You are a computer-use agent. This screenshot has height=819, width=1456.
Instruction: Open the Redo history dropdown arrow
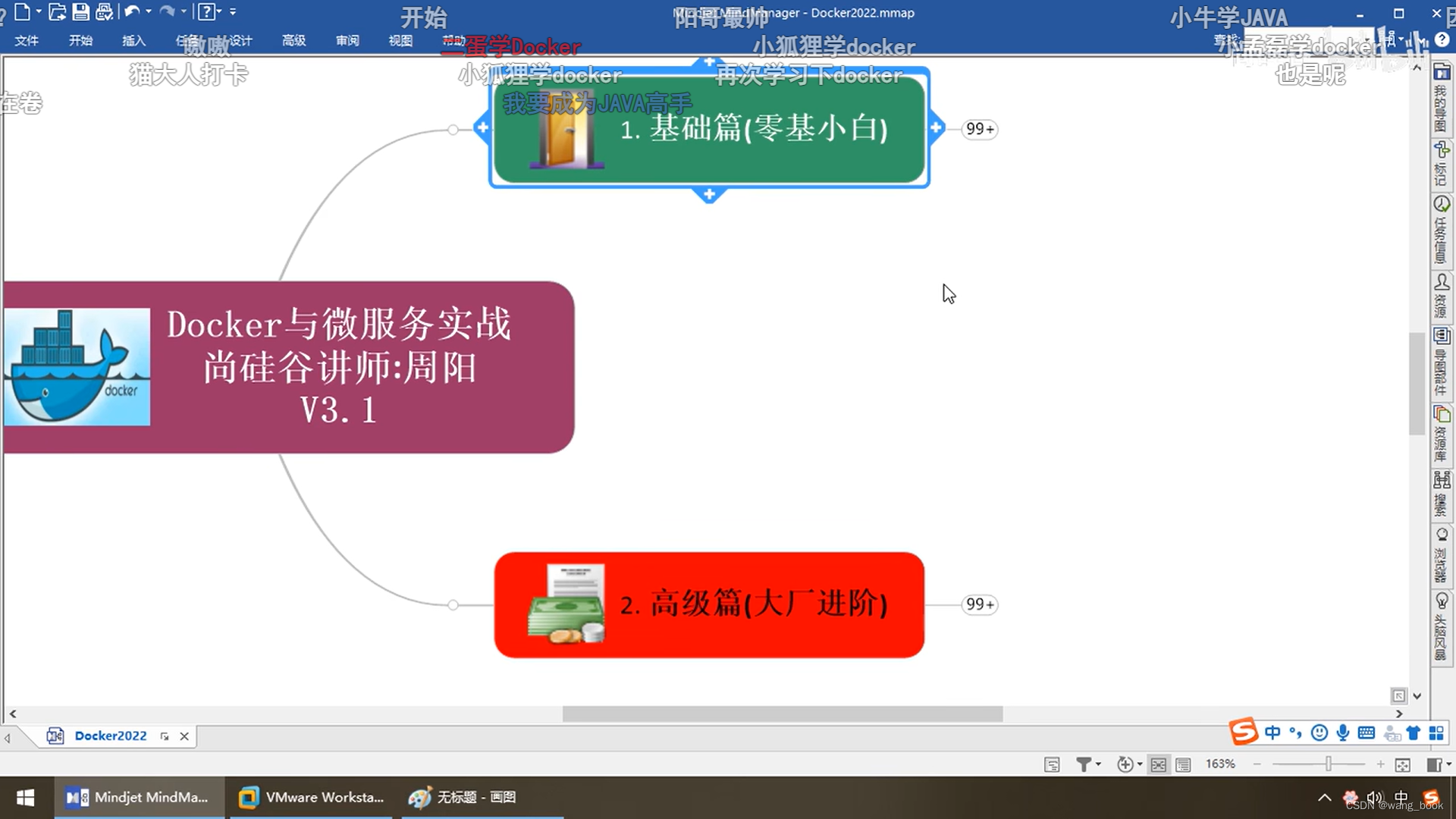pos(184,11)
